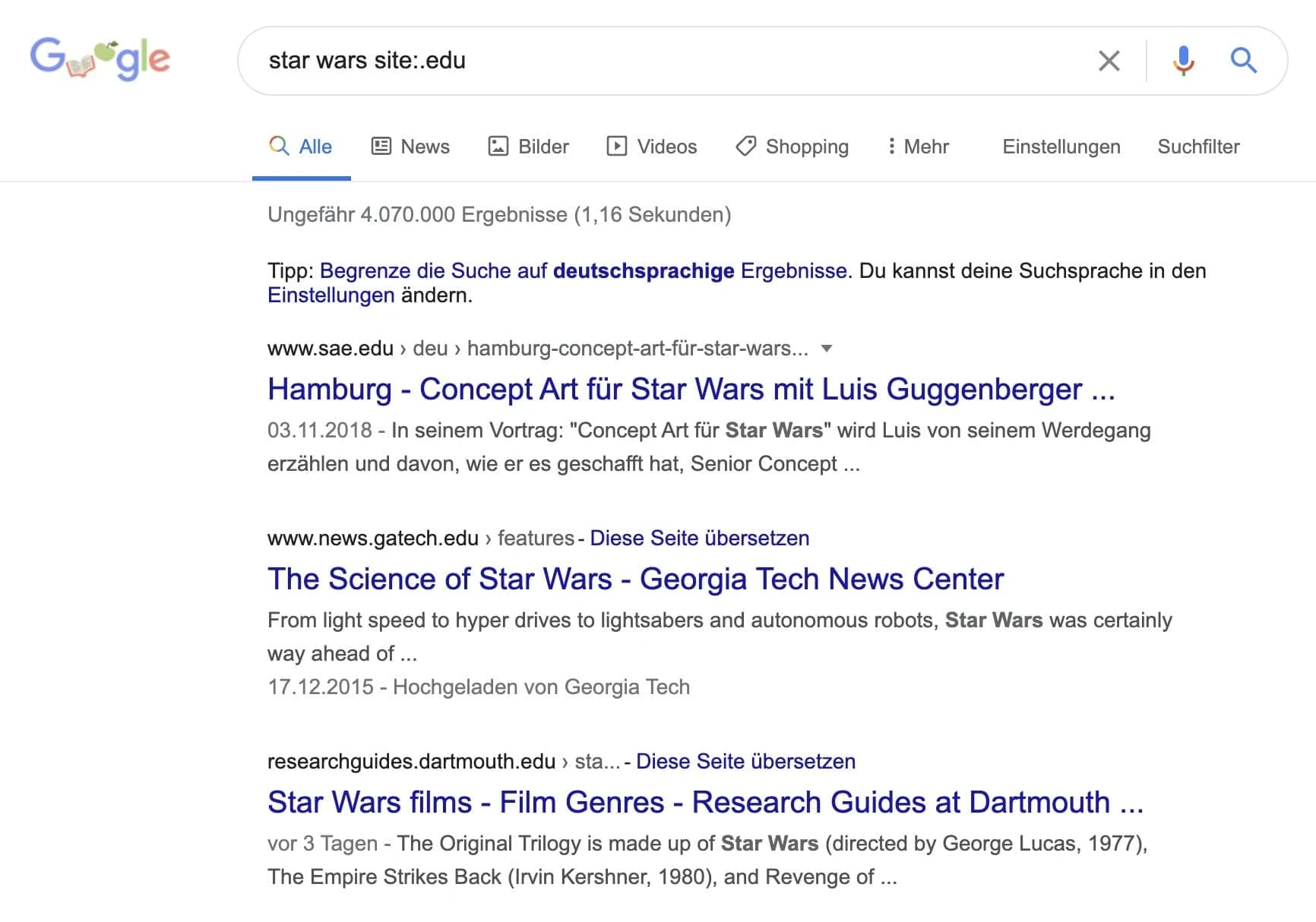Translate the Georgia Tech page

(x=699, y=538)
